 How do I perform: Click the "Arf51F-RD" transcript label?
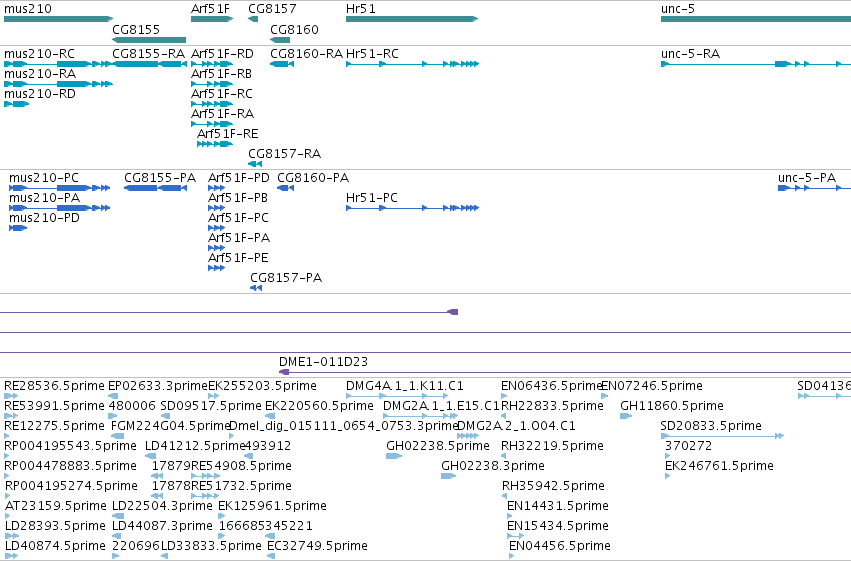point(222,54)
